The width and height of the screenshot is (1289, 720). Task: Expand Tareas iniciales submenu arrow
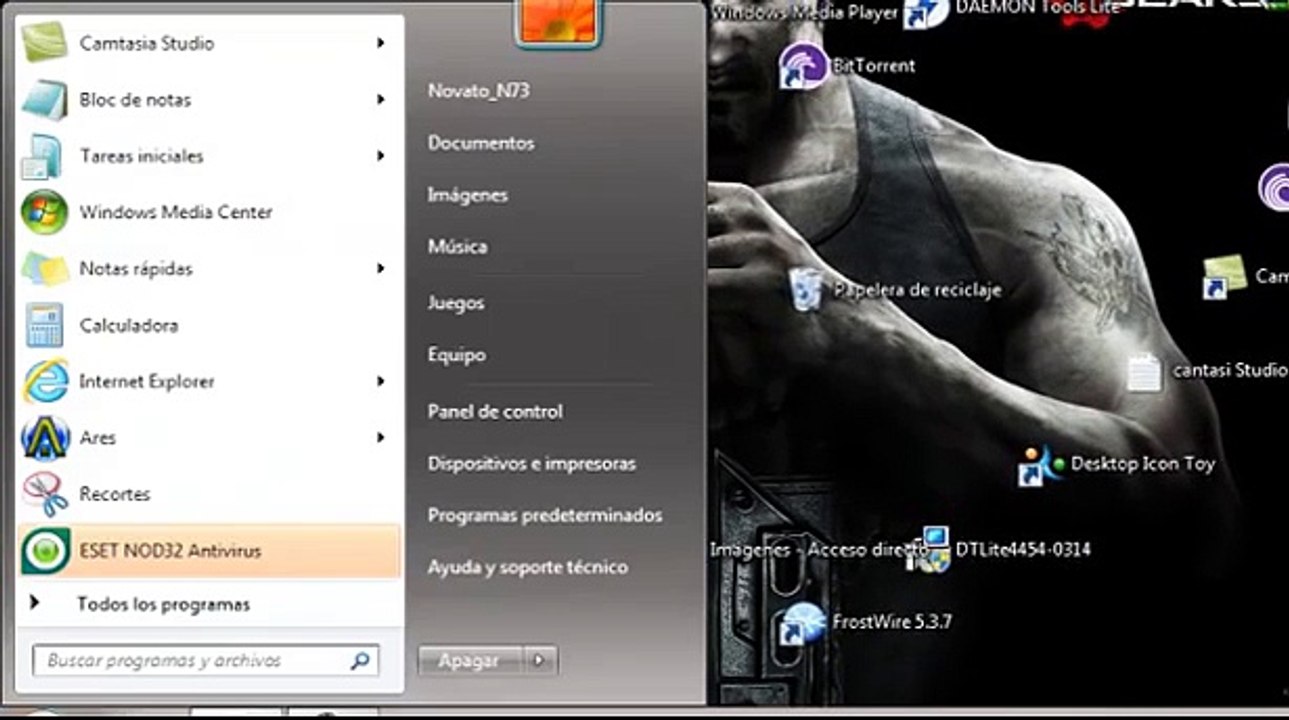(x=381, y=156)
